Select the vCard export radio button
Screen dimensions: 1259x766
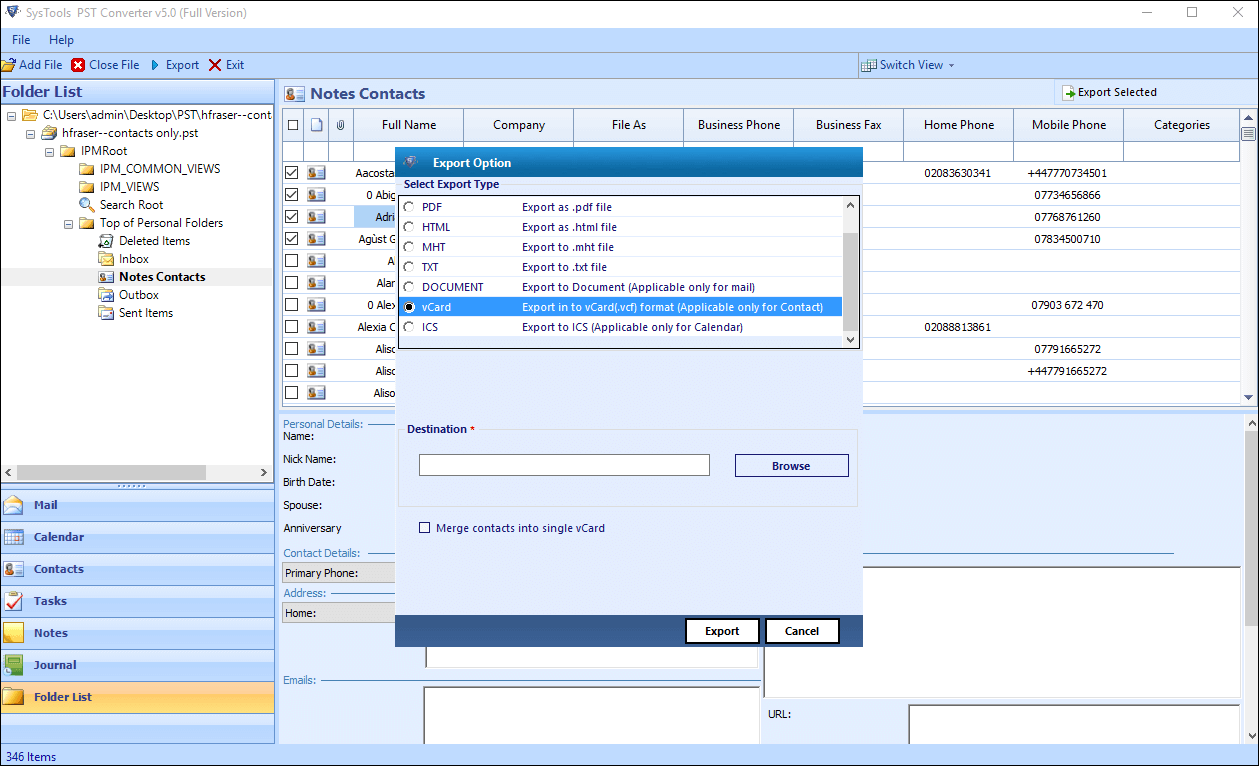click(x=408, y=307)
